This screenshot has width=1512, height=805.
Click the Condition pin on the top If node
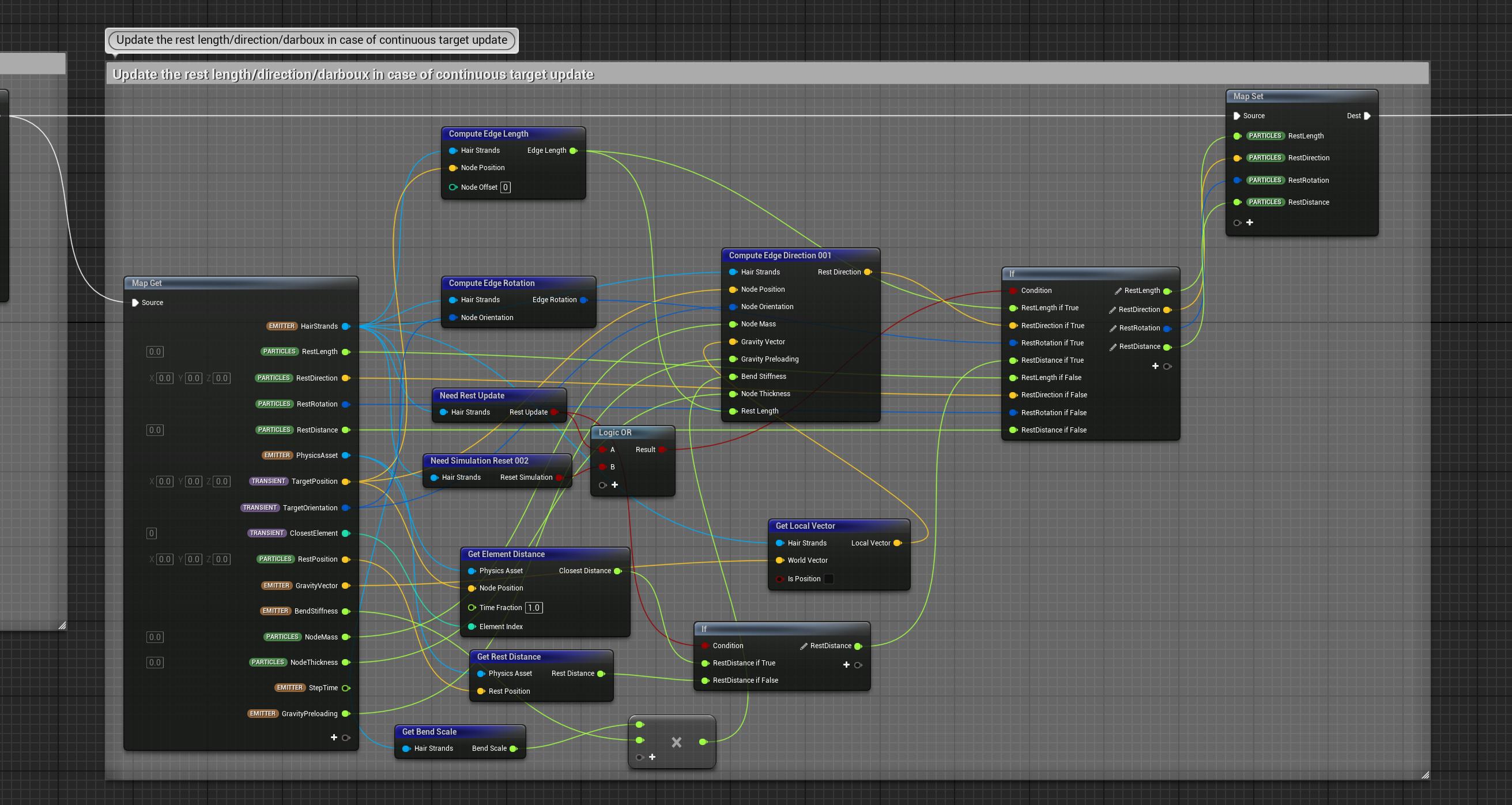tap(1013, 291)
